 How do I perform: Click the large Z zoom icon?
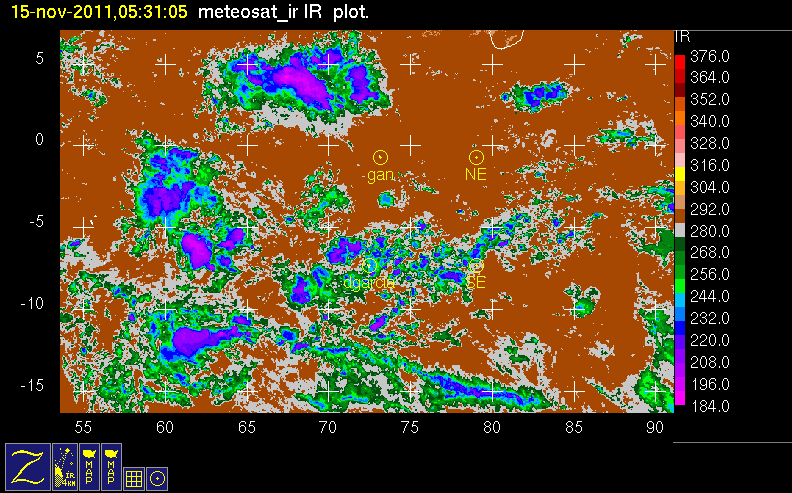coord(28,466)
